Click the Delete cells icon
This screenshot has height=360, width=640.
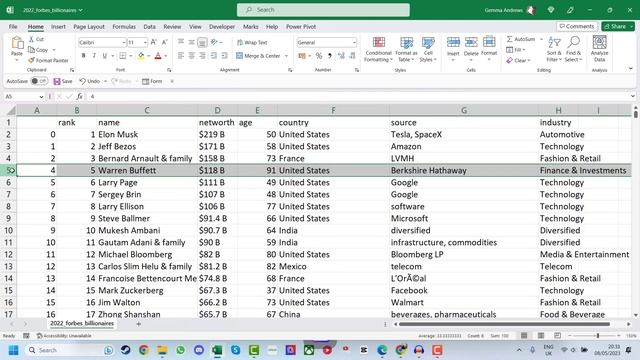click(x=471, y=42)
